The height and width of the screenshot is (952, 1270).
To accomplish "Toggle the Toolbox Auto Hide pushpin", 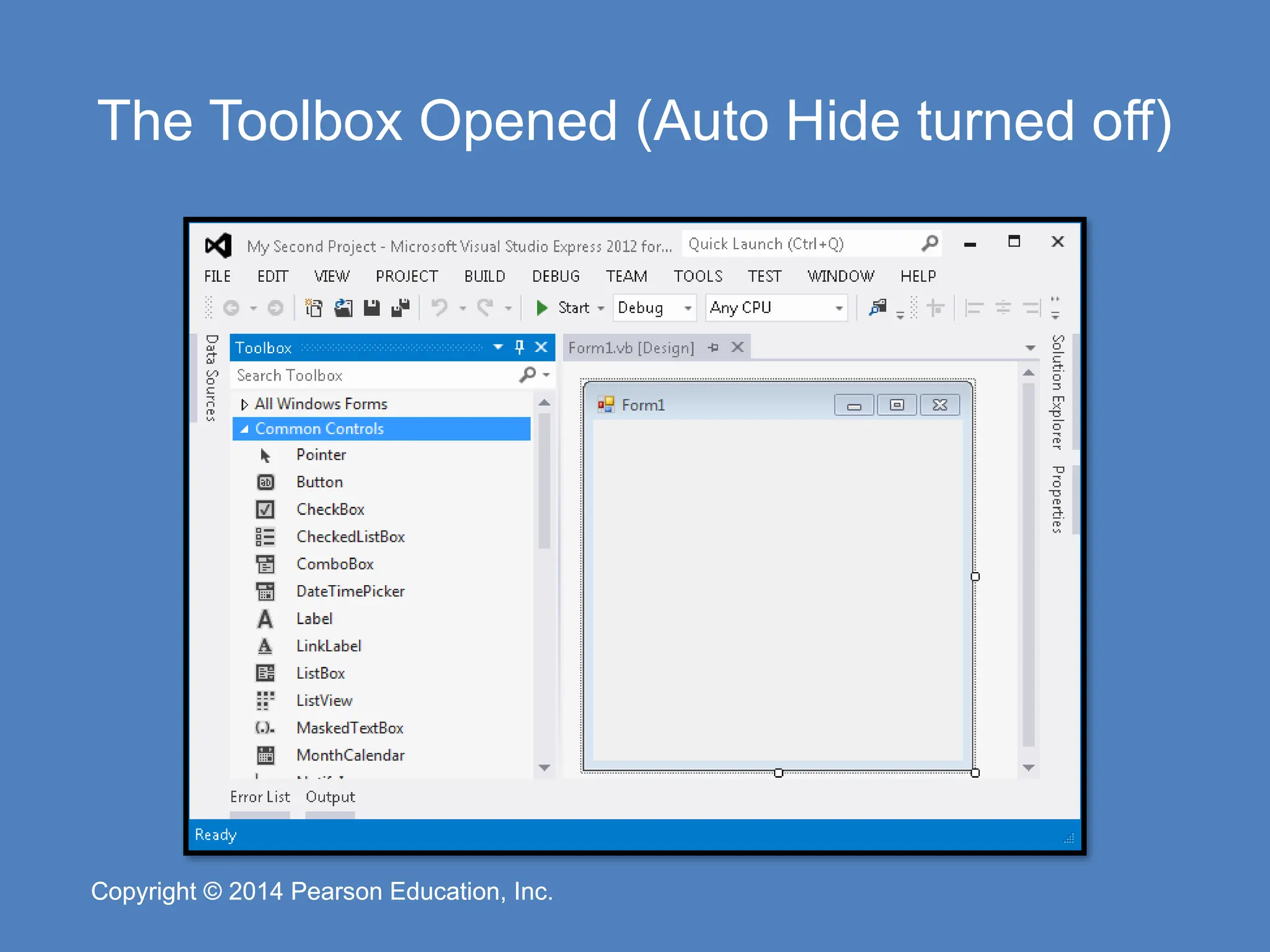I will pyautogui.click(x=520, y=348).
